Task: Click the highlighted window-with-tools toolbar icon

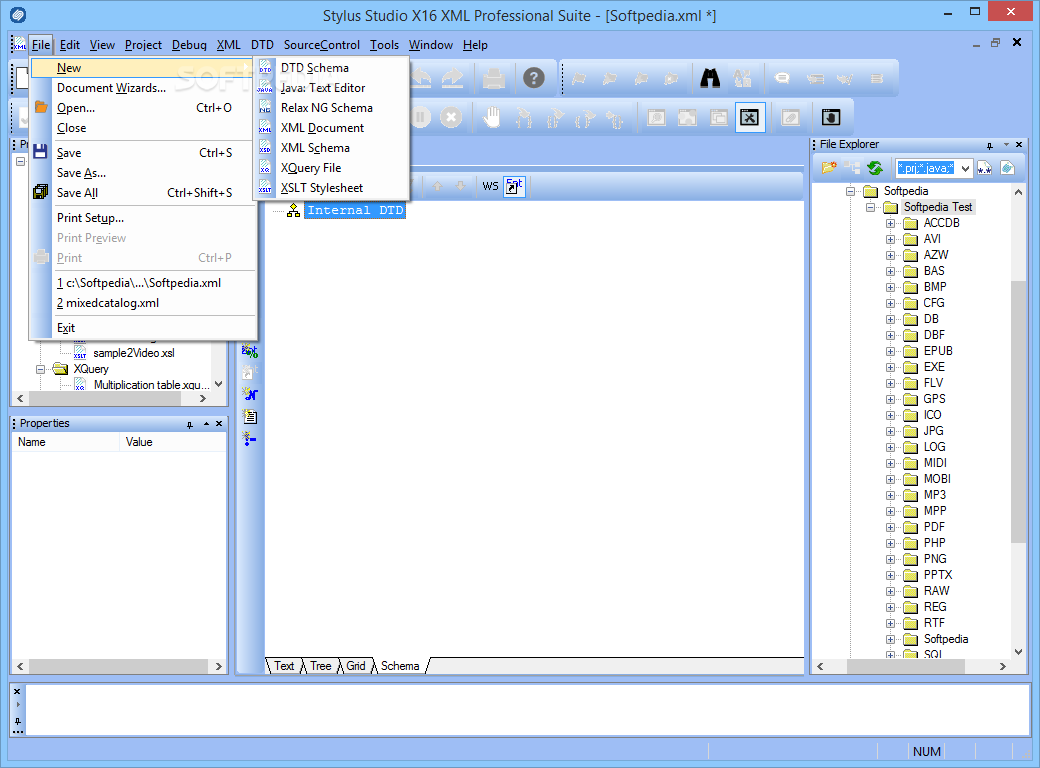Action: [749, 118]
